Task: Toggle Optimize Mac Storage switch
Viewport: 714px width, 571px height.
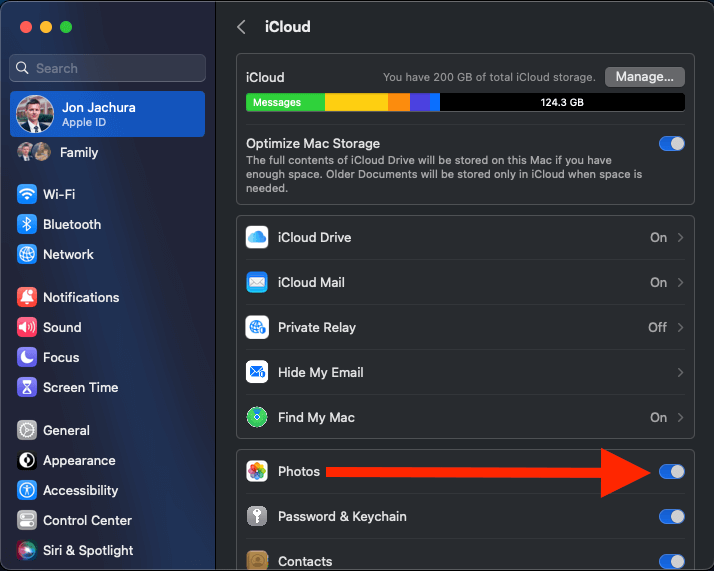Action: click(672, 144)
